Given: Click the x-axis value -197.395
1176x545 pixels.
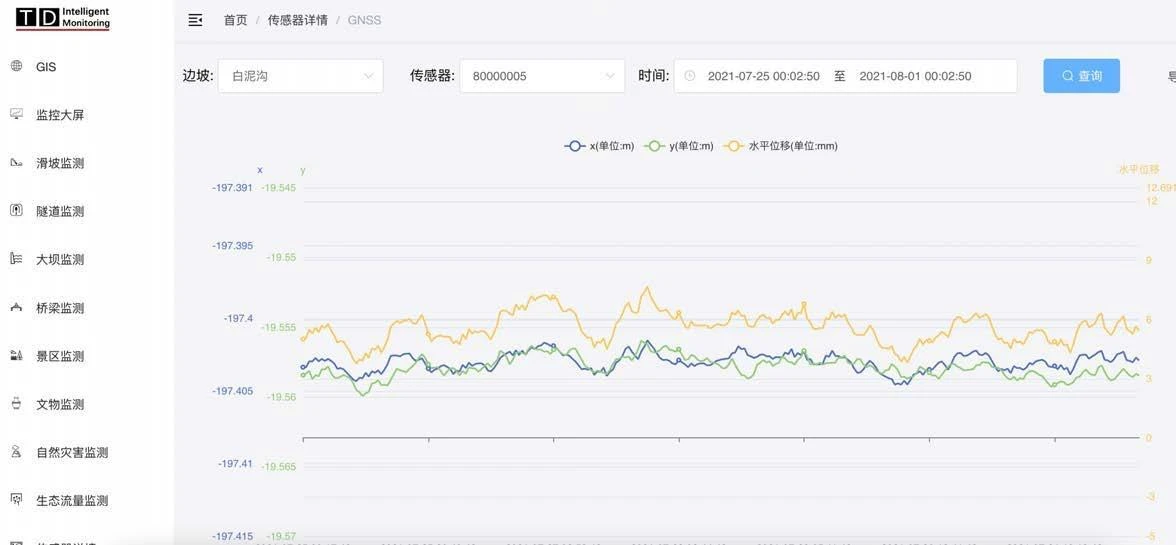Looking at the screenshot, I should tap(232, 246).
